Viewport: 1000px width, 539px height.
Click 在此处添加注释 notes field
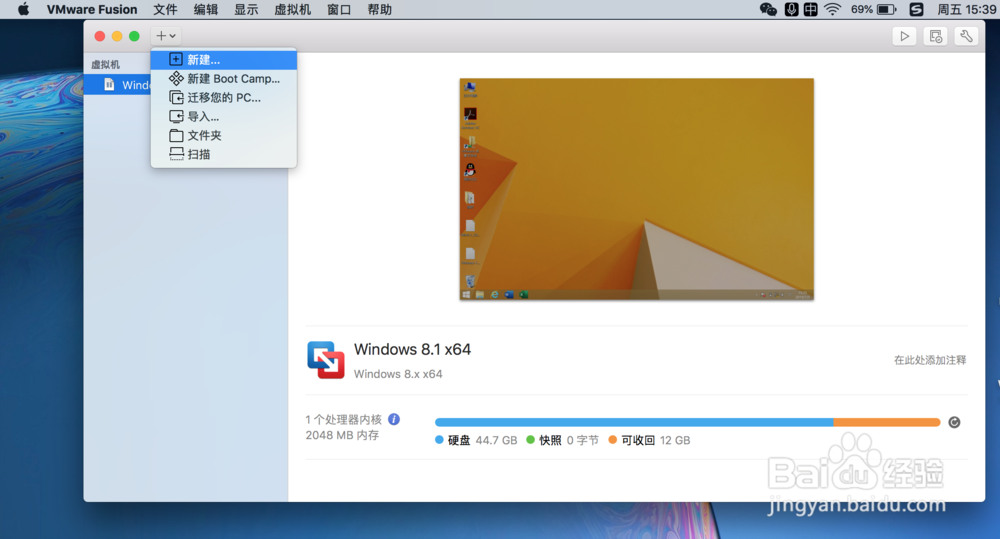(930, 360)
